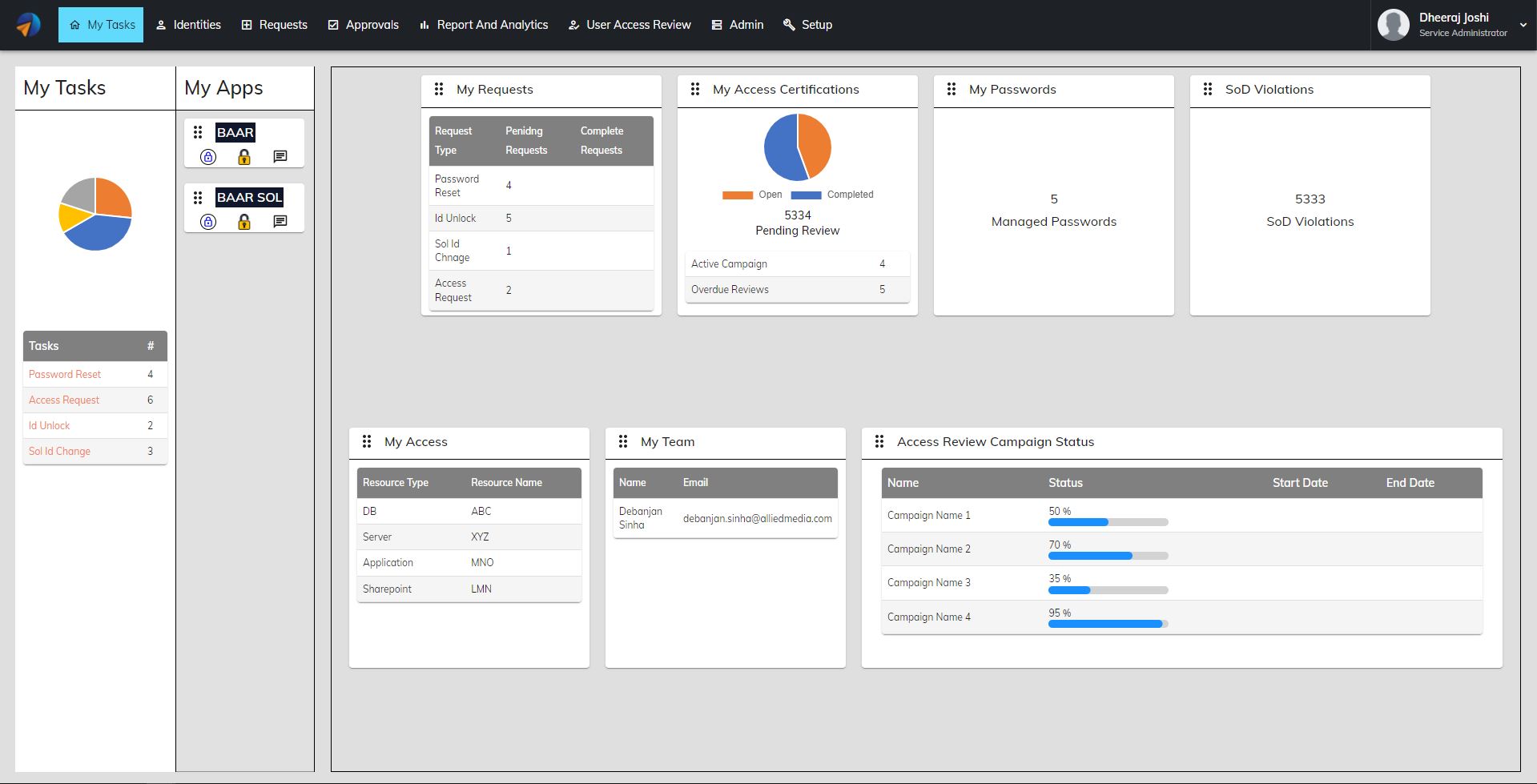Grab the My Requests widget drag handle
Viewport: 1537px width, 784px height.
(x=439, y=90)
